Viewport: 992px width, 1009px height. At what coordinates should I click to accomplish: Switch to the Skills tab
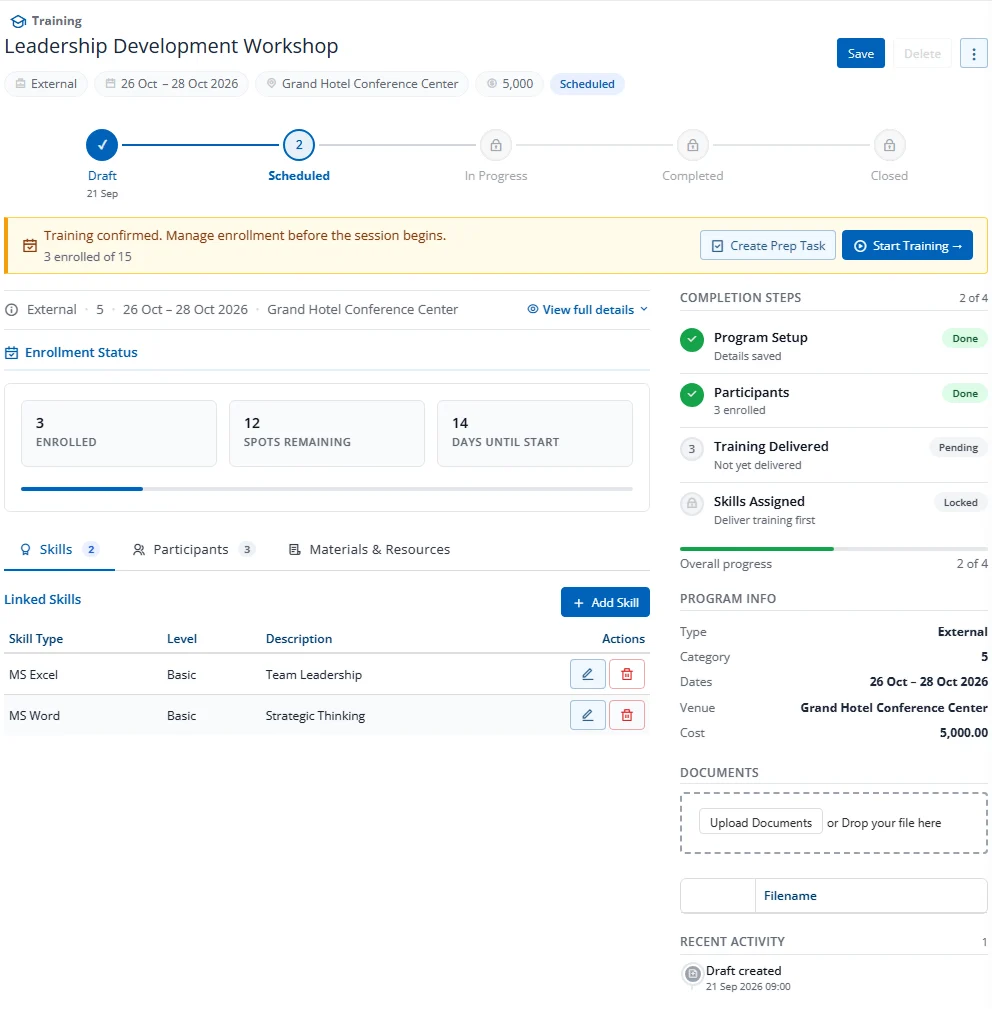[59, 550]
